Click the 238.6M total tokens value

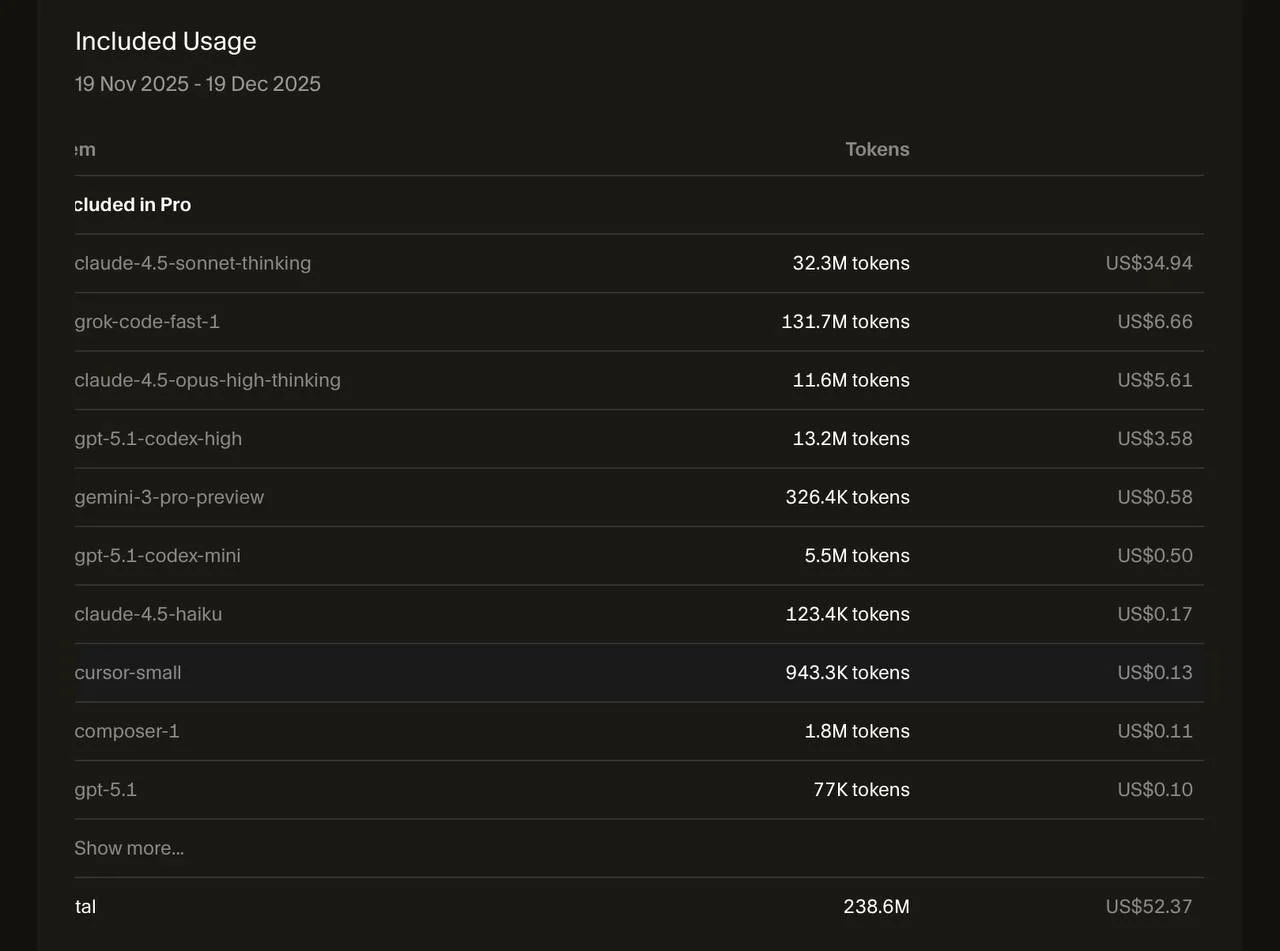876,907
